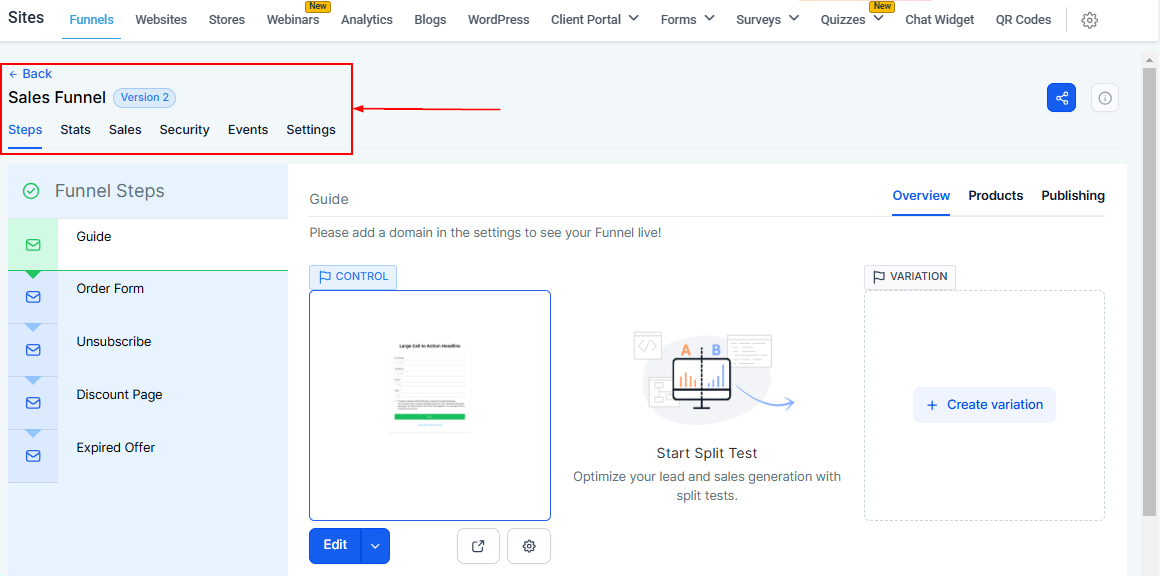Click the Unsubscribe step envelope icon
The height and width of the screenshot is (576, 1160).
33,350
